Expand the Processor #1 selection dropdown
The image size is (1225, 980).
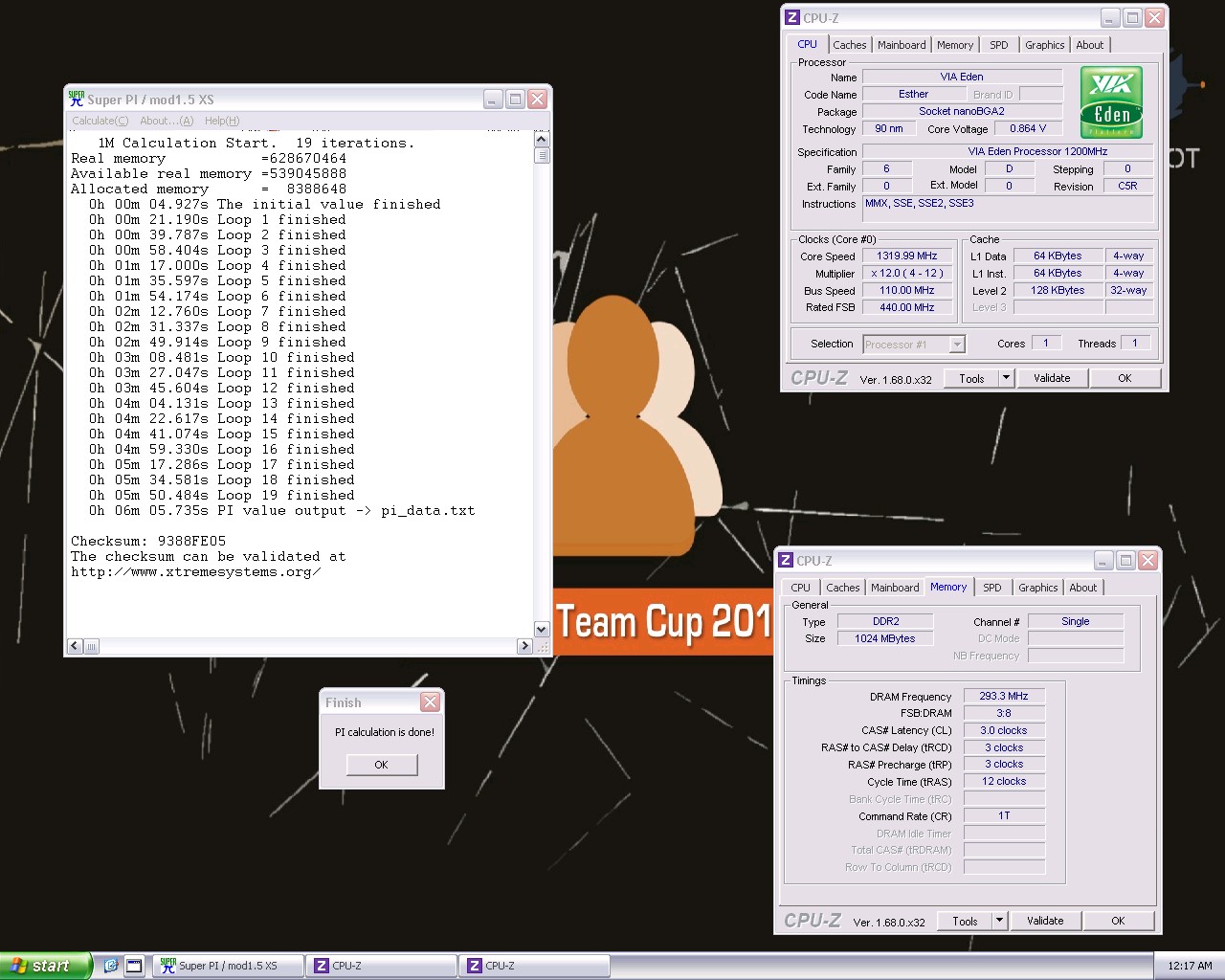(x=957, y=345)
